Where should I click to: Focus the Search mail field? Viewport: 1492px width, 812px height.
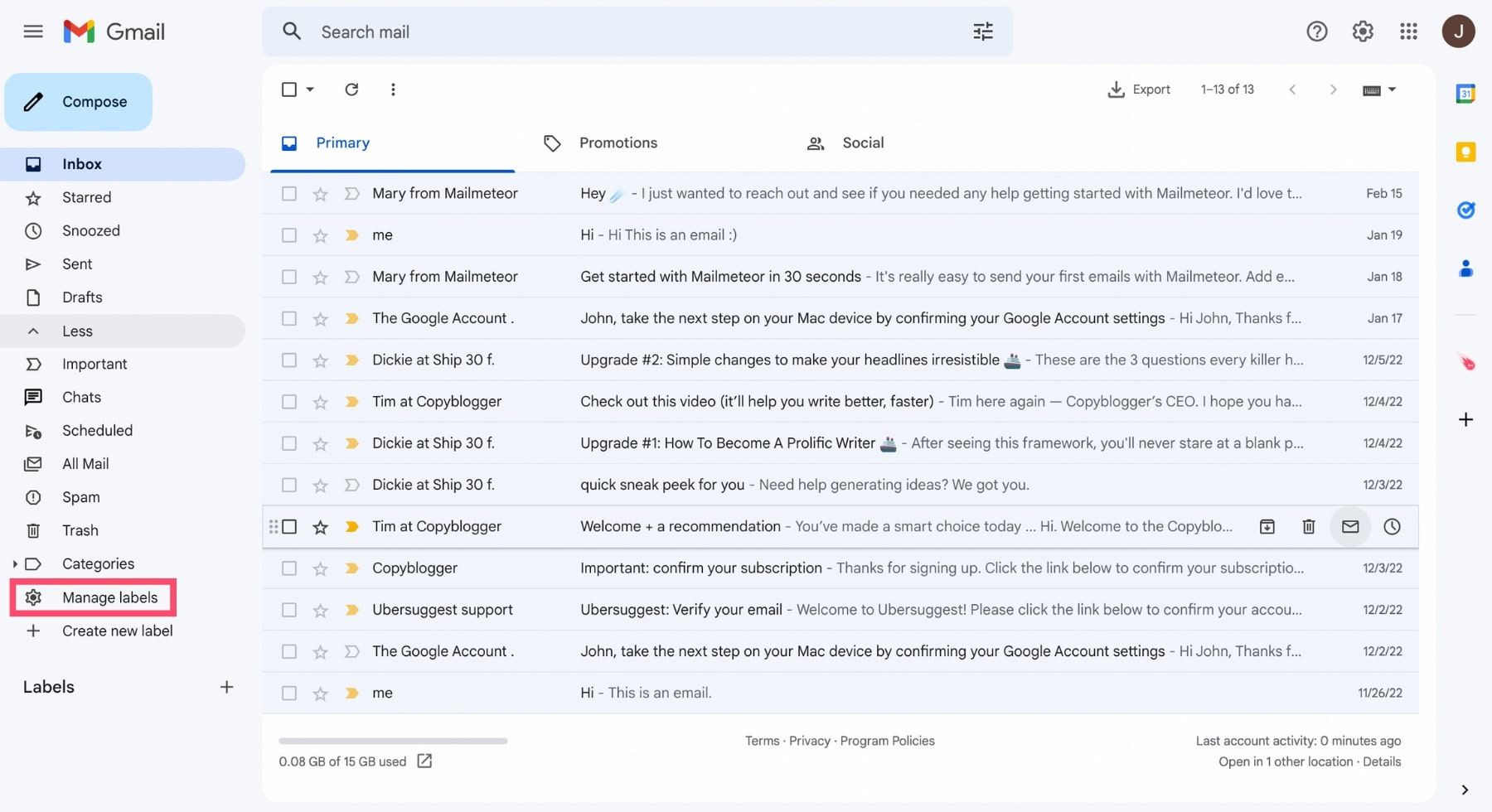tap(637, 31)
